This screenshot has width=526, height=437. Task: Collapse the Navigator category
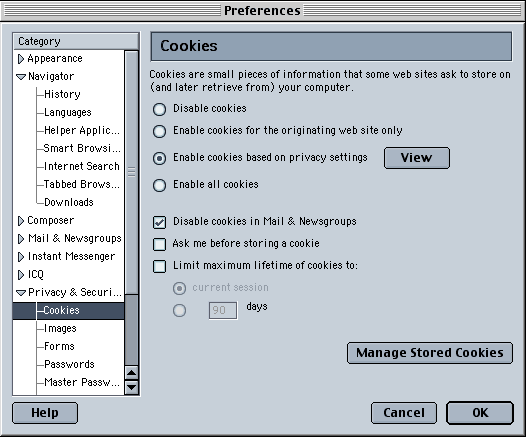pos(21,77)
